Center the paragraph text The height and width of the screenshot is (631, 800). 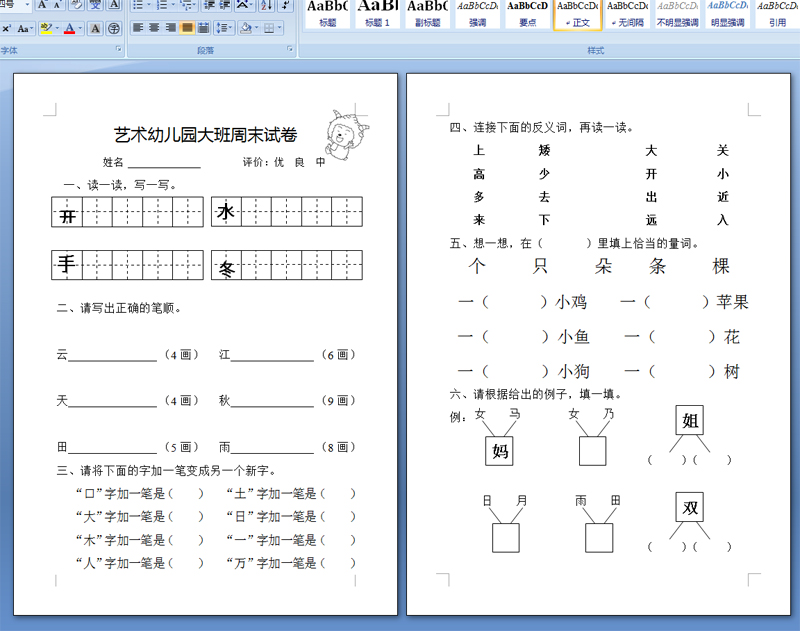(x=155, y=28)
